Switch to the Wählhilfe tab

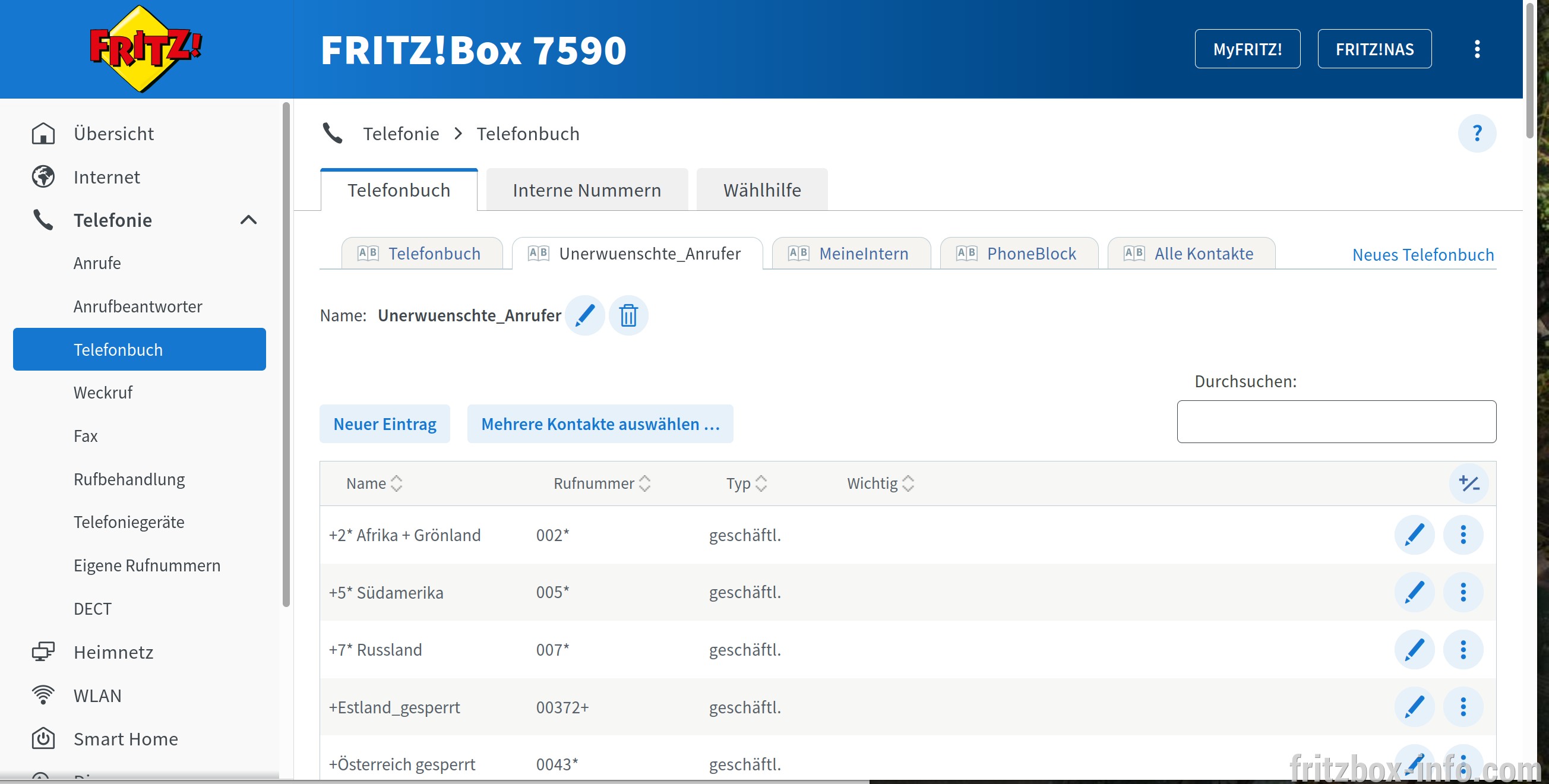pos(762,190)
